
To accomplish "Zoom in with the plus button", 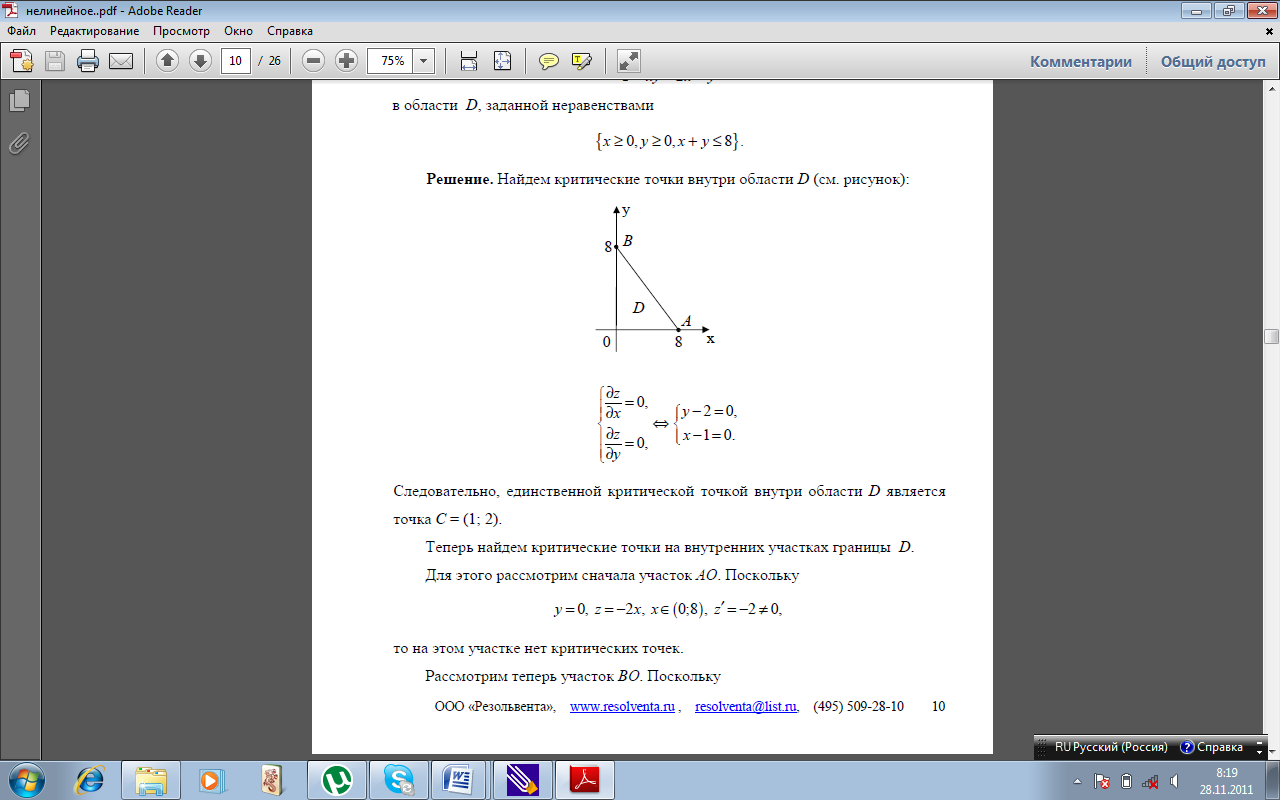I will tap(346, 61).
